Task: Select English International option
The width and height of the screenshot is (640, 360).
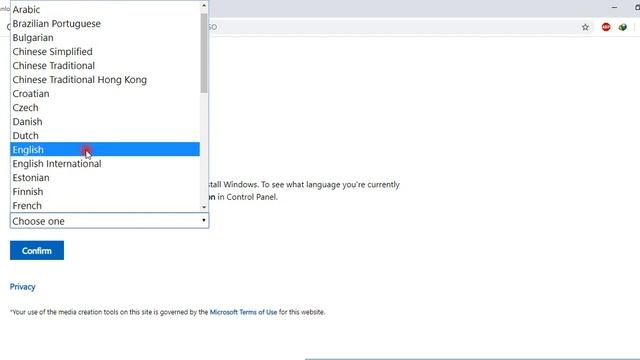Action: point(105,164)
